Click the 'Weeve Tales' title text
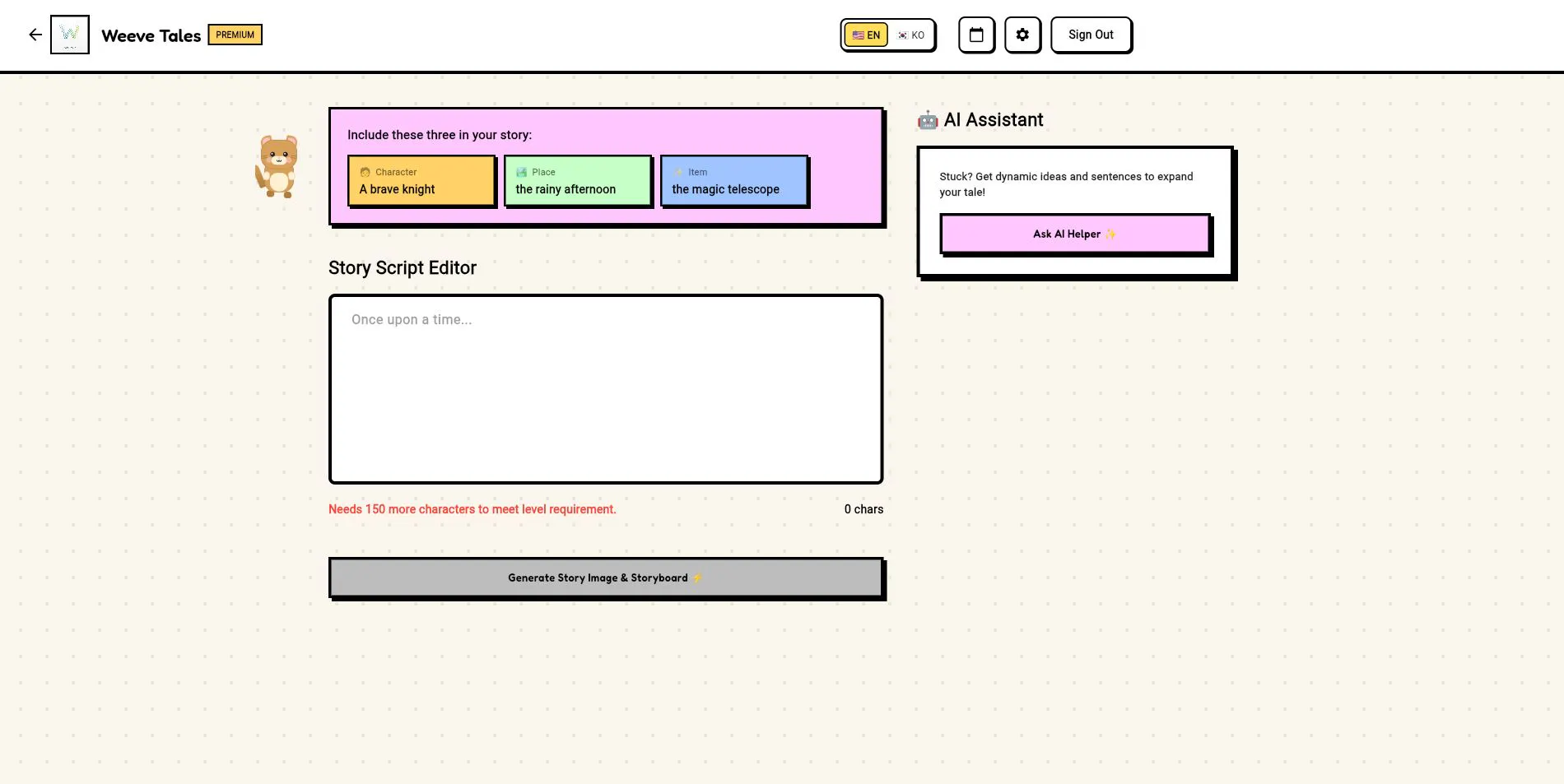Viewport: 1564px width, 784px height. click(x=151, y=35)
